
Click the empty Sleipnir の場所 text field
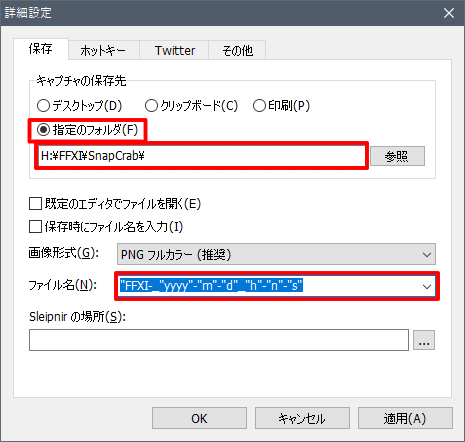coord(219,340)
